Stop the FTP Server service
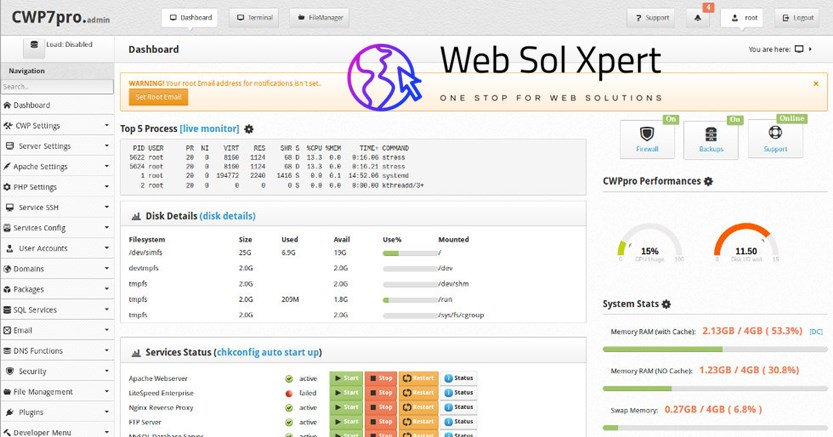833x437 pixels. pos(380,422)
